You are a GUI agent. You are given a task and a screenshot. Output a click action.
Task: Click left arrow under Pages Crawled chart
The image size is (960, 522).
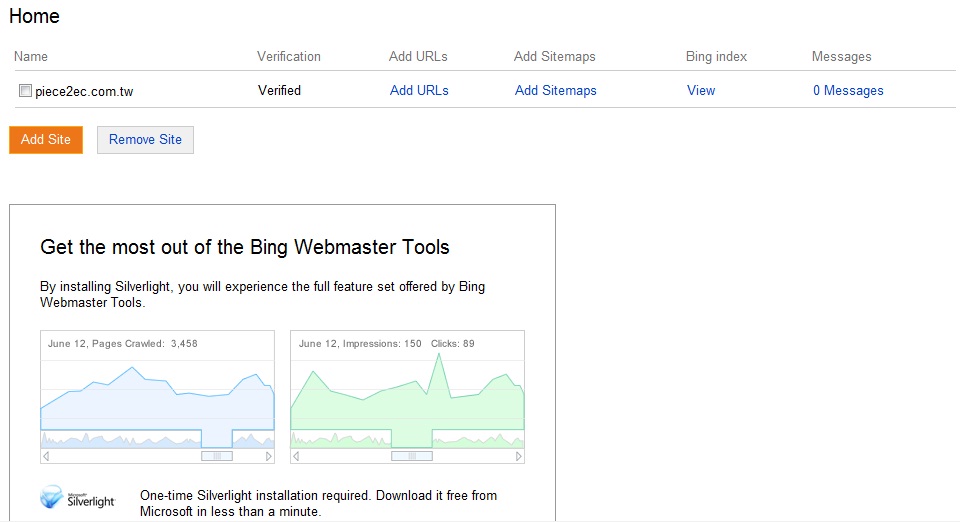click(x=46, y=456)
